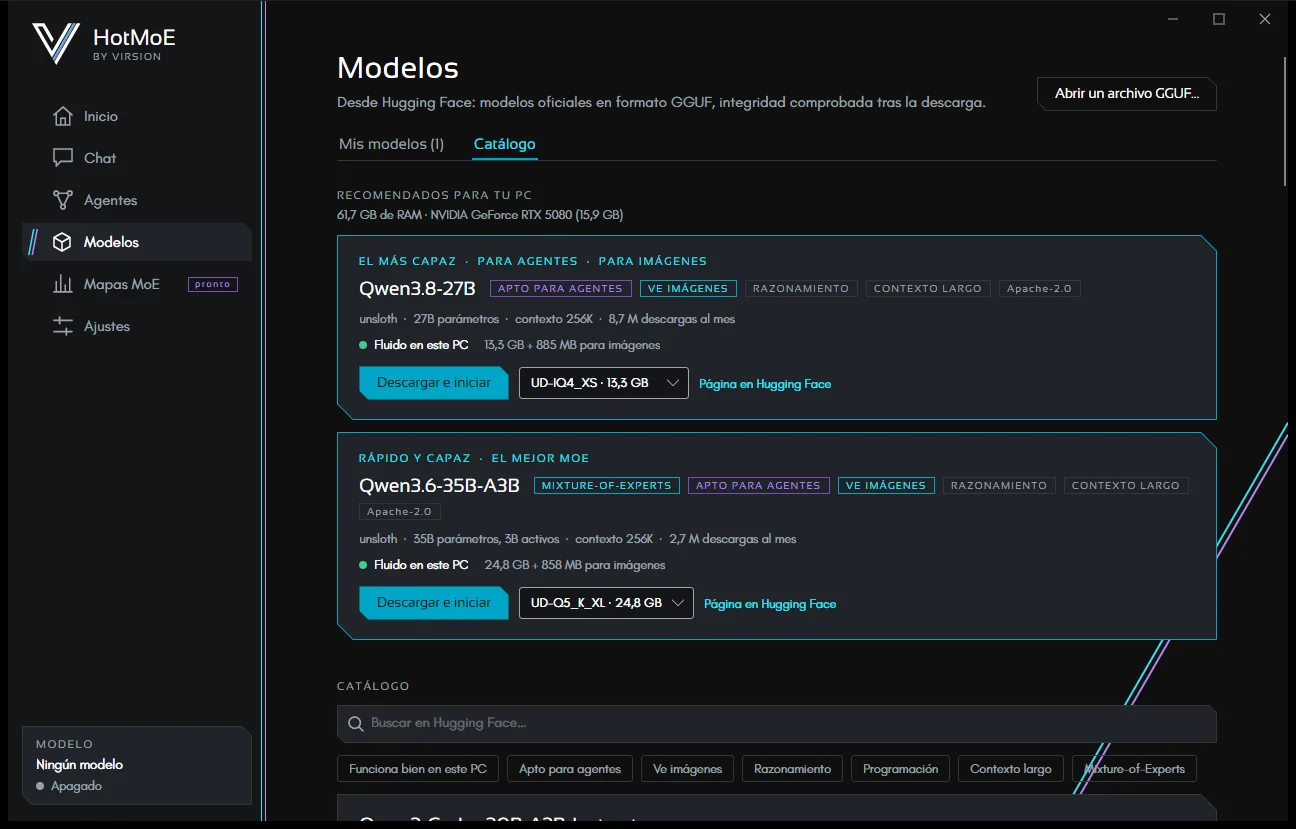
Task: Click the vertical scrollbar thumb
Action: click(x=1286, y=120)
